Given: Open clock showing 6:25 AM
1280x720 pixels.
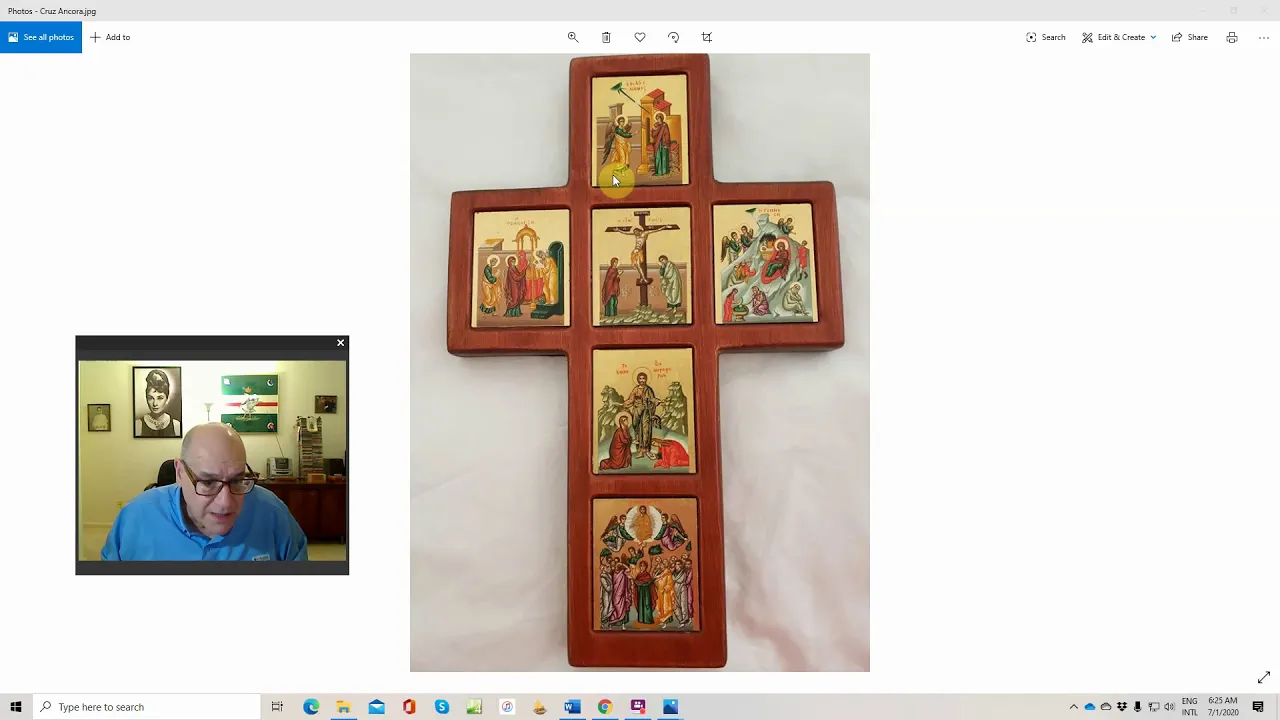Looking at the screenshot, I should (1223, 707).
